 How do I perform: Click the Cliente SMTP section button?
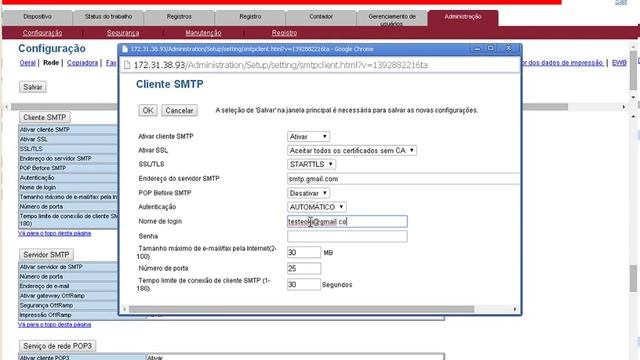pos(44,117)
